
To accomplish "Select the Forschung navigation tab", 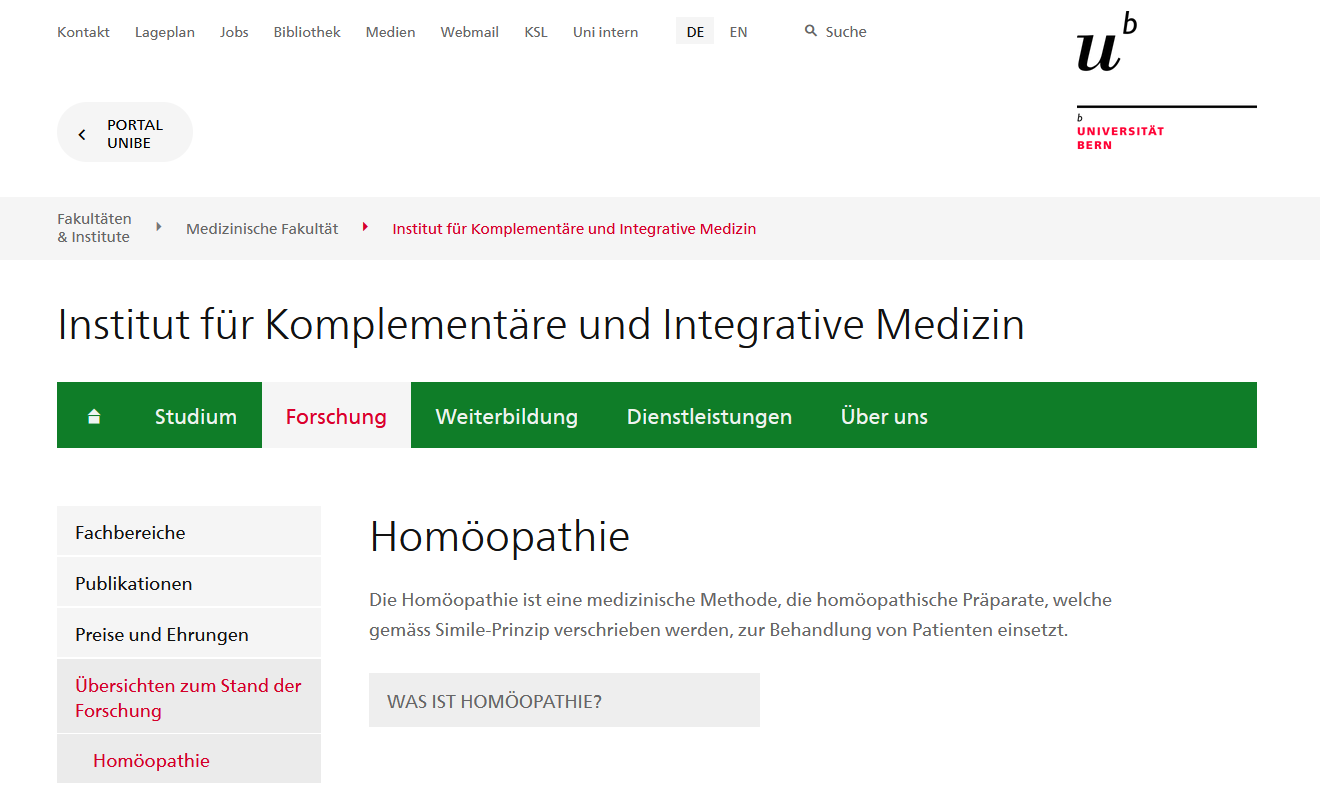I will 336,416.
